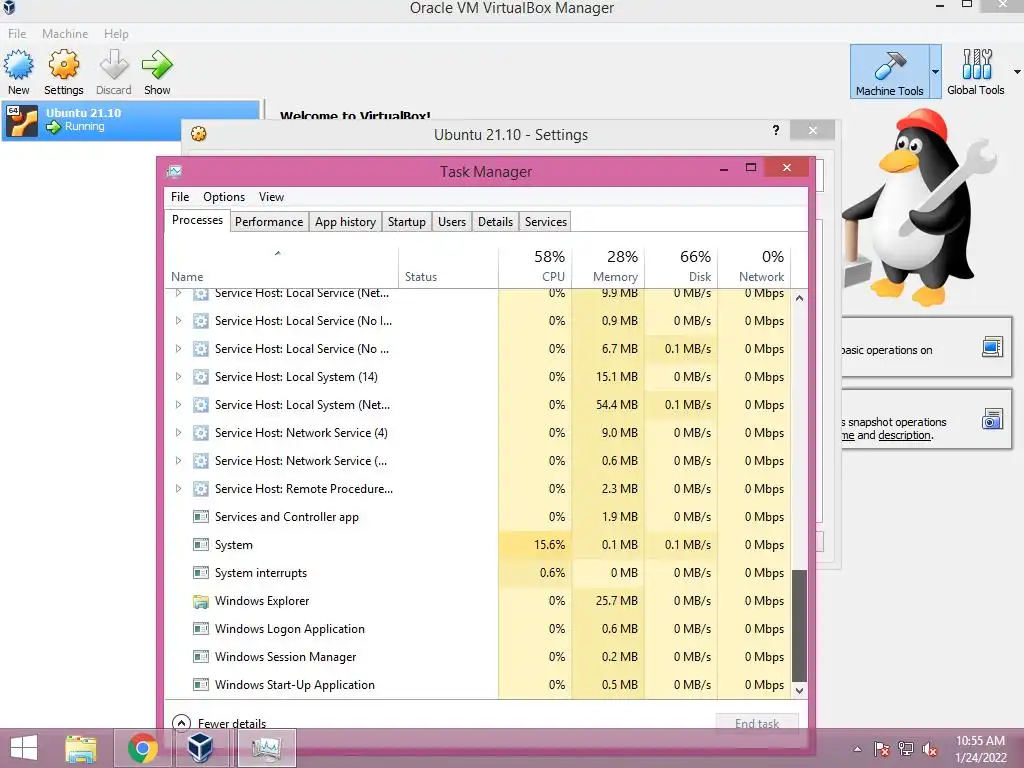Click the description link in the snapshot pane
This screenshot has height=768, width=1024.
(904, 435)
